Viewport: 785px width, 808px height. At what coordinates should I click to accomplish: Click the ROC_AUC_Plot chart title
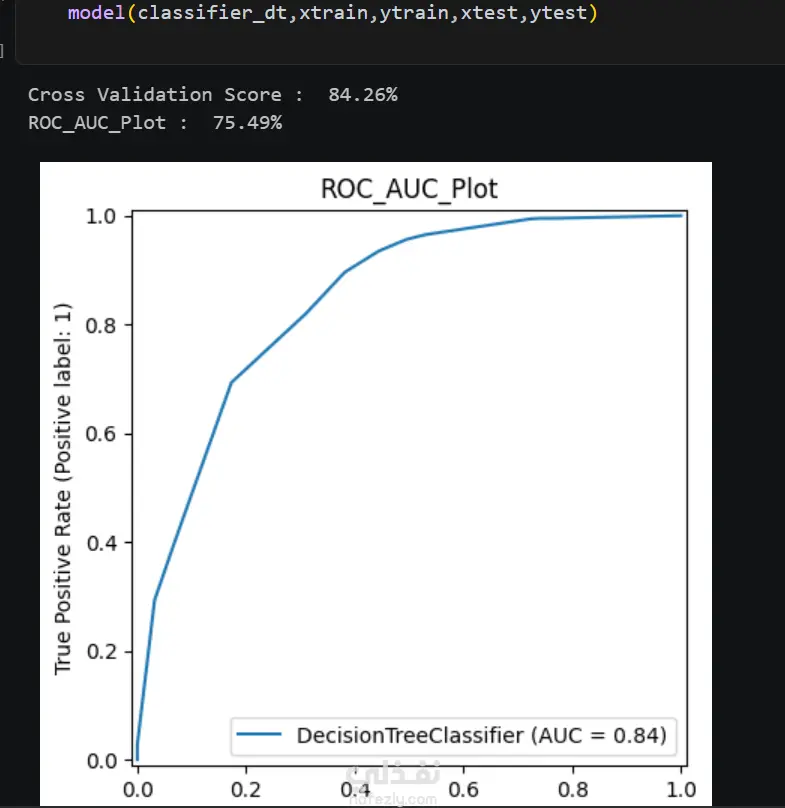[x=409, y=189]
